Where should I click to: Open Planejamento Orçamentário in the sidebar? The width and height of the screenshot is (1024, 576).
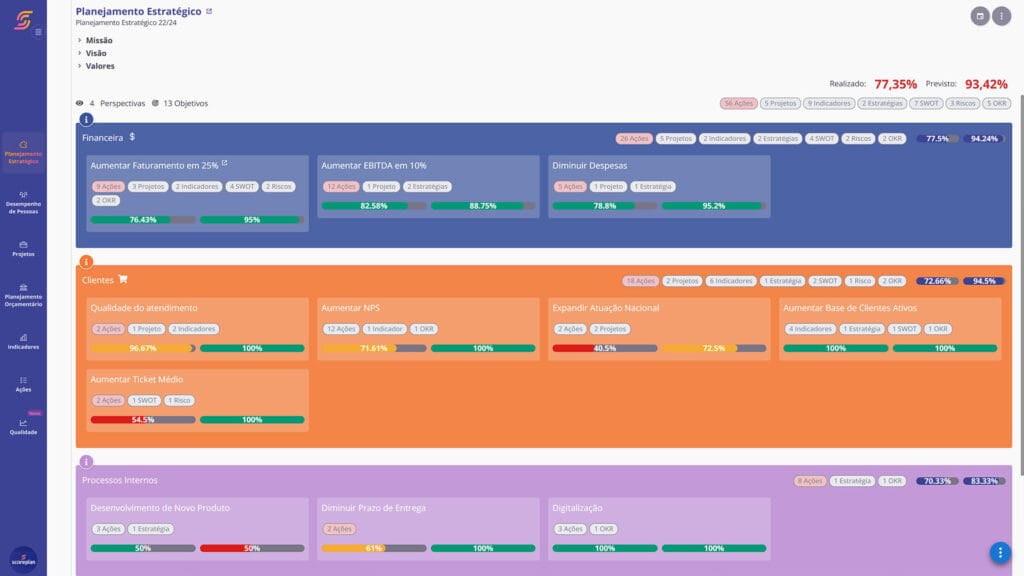[24, 296]
